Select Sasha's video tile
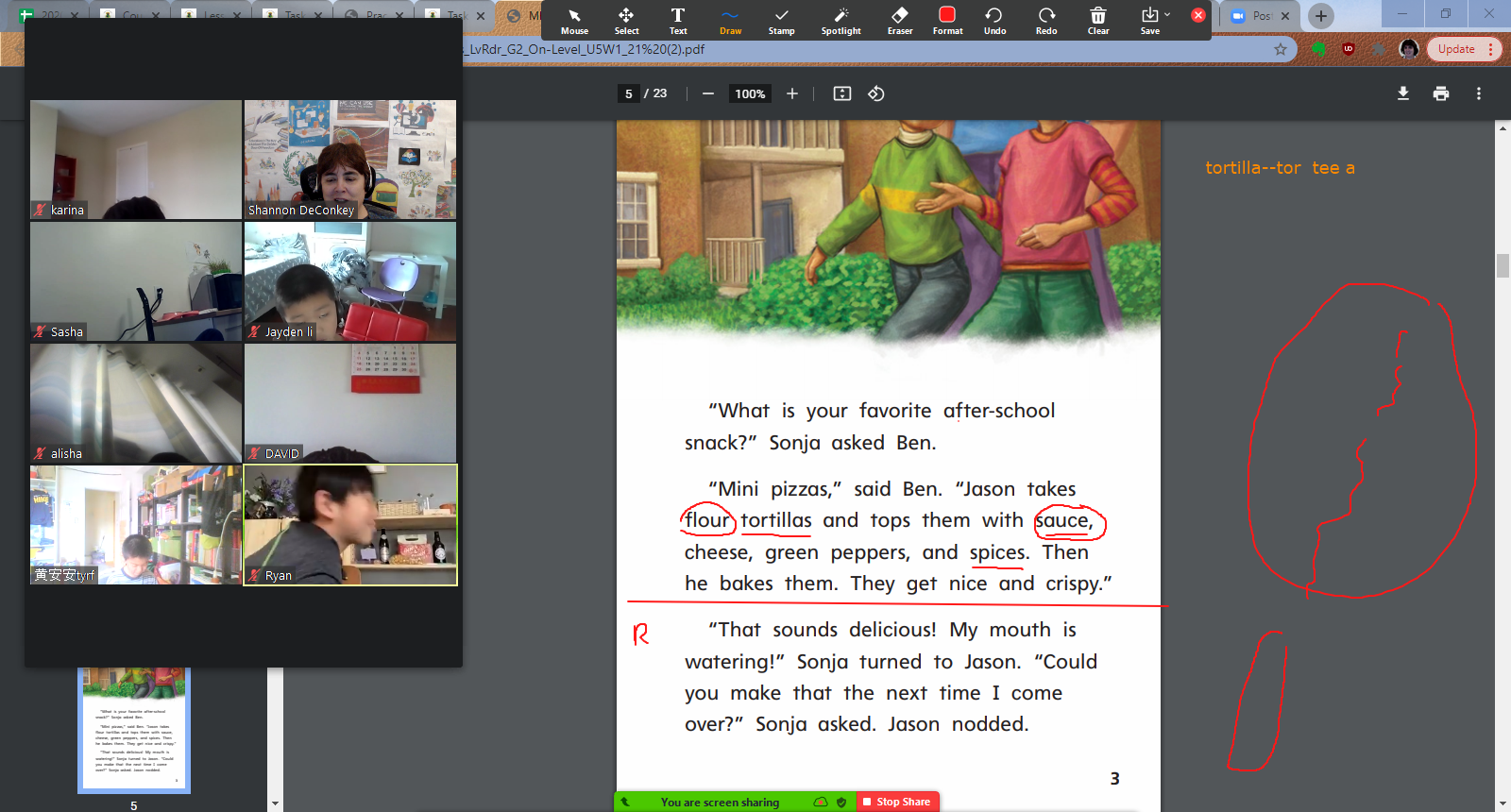The image size is (1511, 812). click(136, 281)
